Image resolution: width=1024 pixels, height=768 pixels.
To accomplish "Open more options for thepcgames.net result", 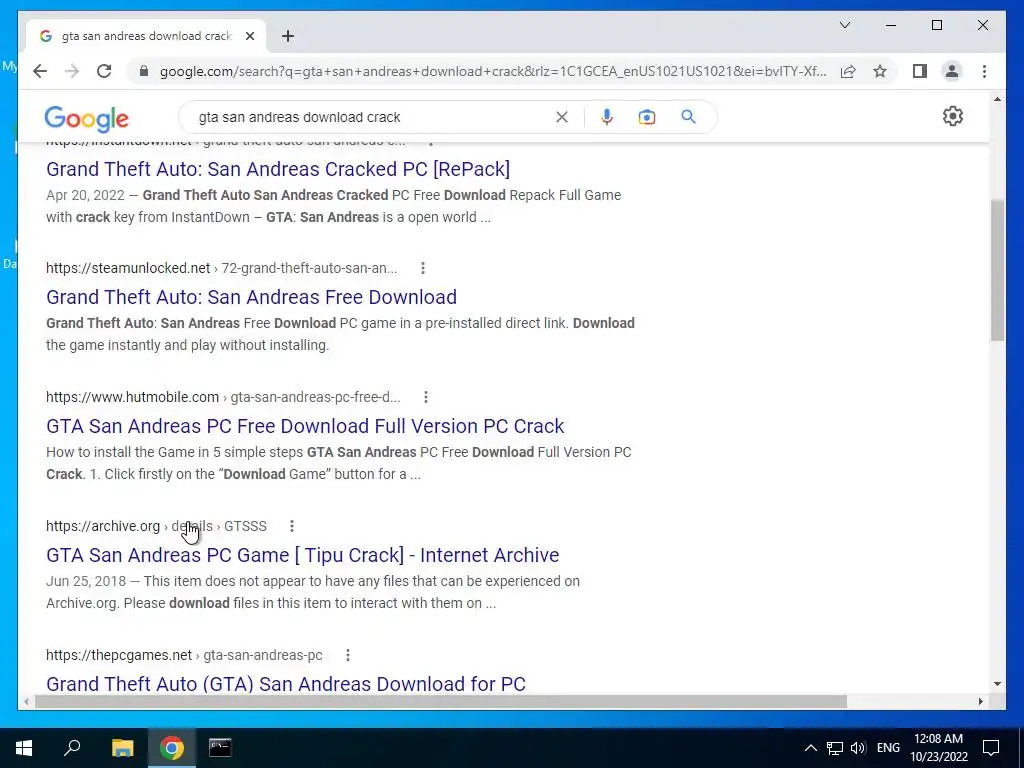I will (x=347, y=654).
